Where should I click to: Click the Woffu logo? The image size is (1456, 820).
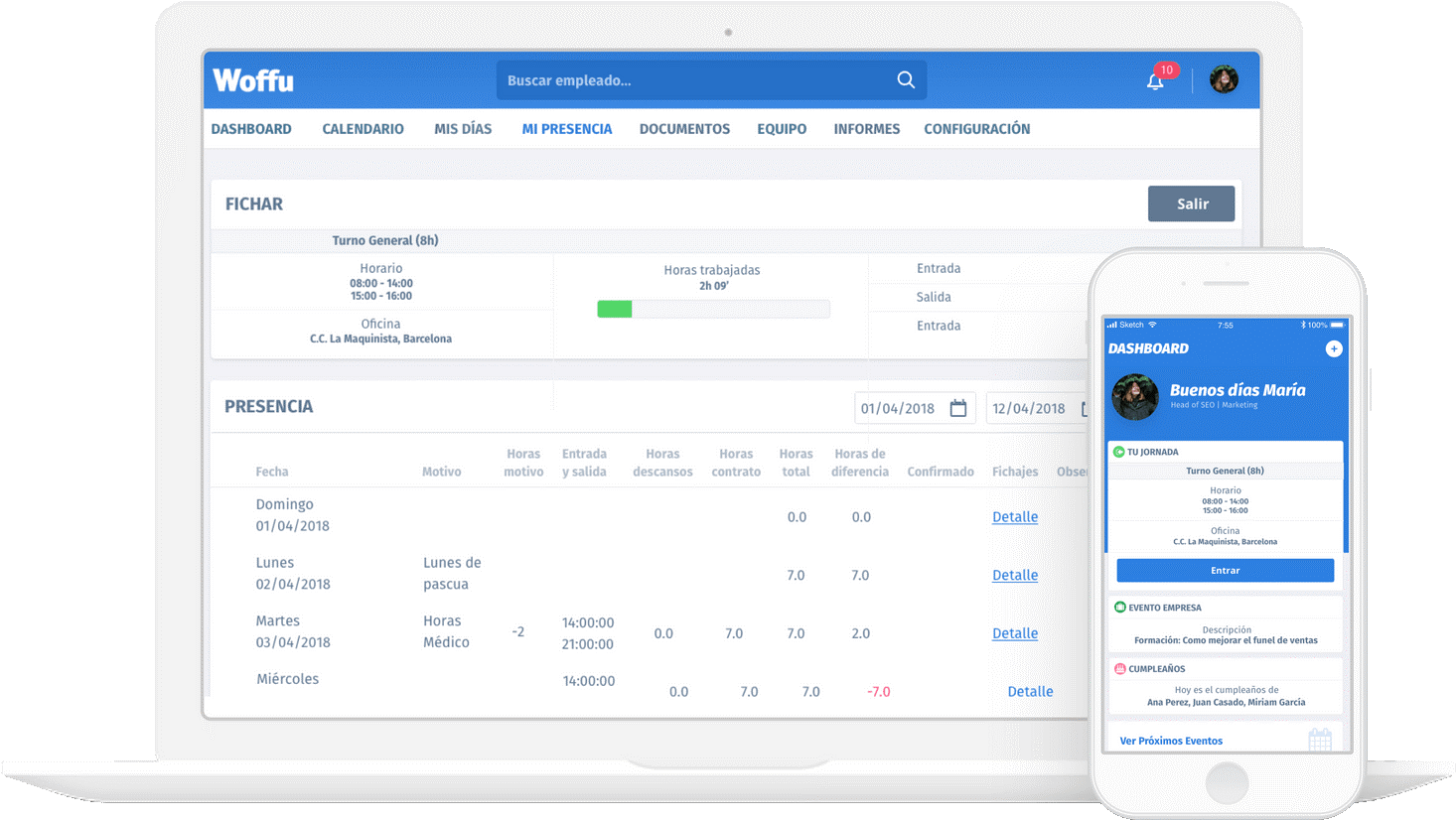tap(253, 80)
